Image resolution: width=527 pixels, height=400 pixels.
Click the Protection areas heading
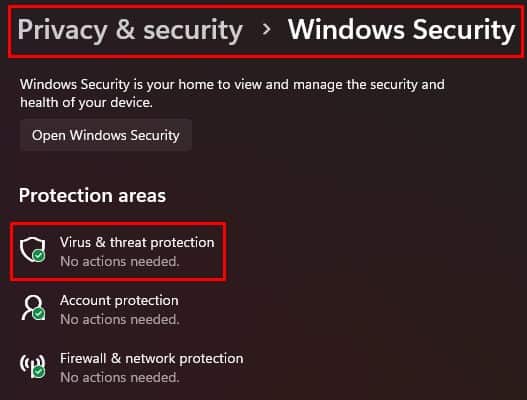click(92, 196)
